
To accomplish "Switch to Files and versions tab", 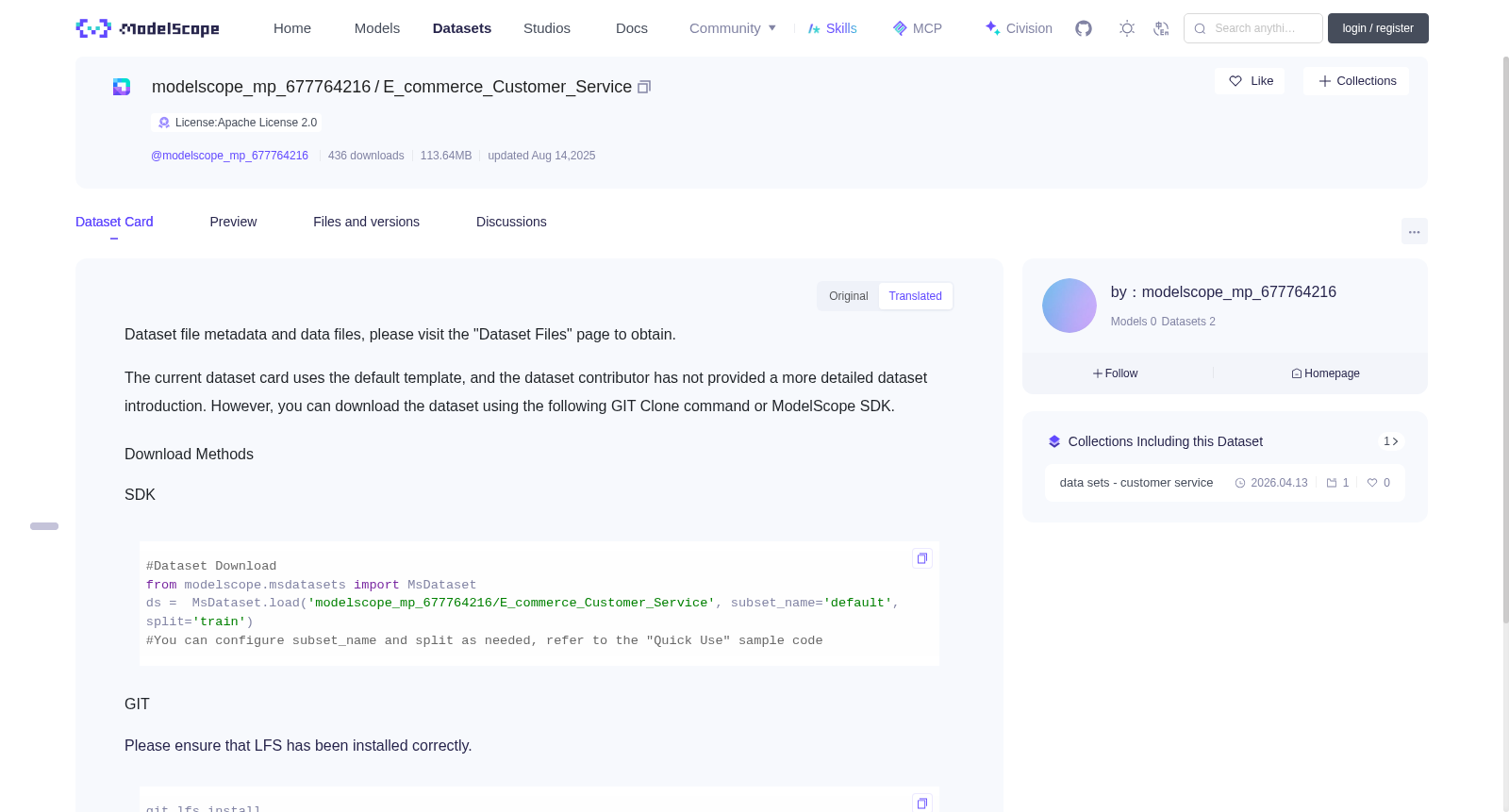I will click(x=366, y=222).
